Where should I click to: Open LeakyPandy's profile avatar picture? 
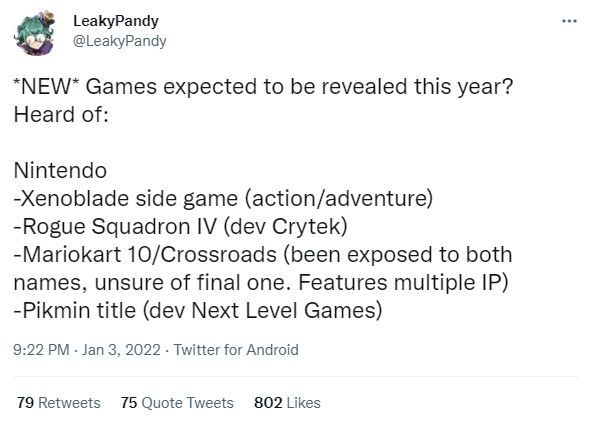click(x=34, y=33)
